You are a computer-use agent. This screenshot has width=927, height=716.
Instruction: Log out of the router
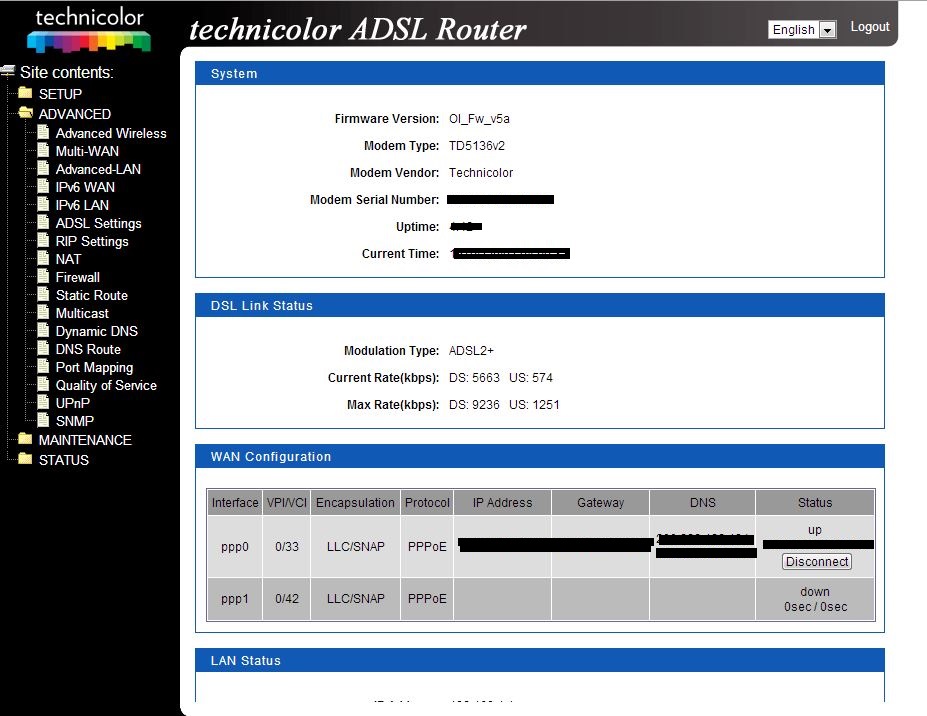870,27
